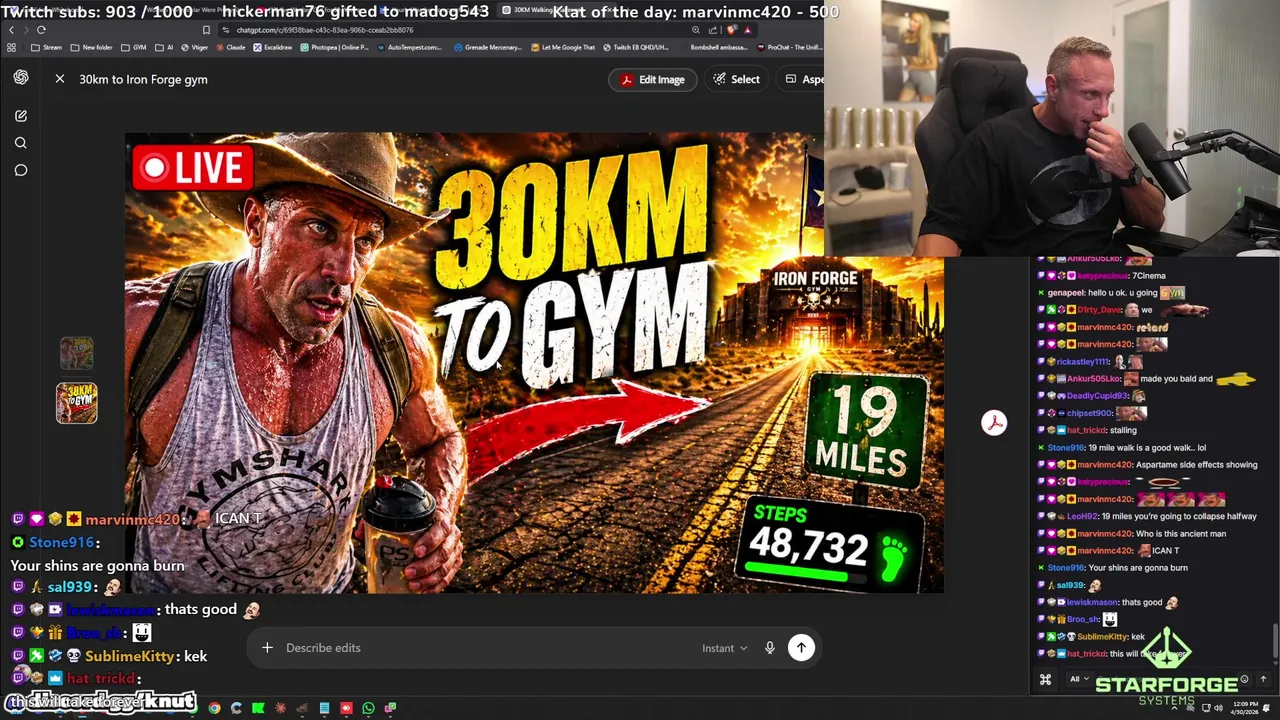Image resolution: width=1280 pixels, height=720 pixels.
Task: Select the 30KM to GYM thumbnail version
Action: [77, 403]
